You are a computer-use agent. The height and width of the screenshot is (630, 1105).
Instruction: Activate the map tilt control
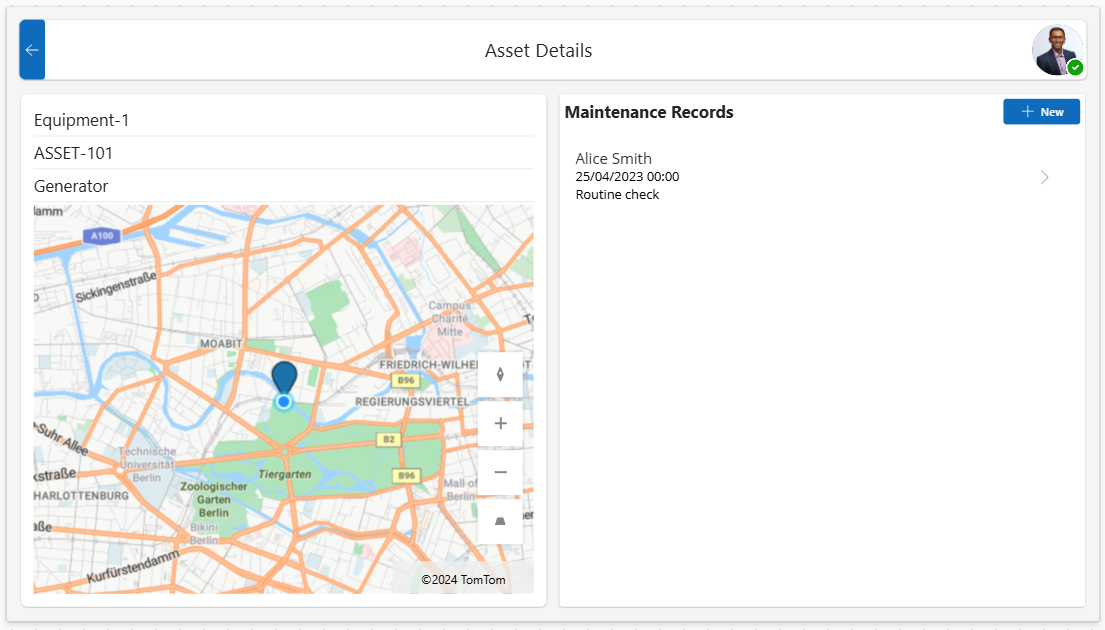pos(500,521)
